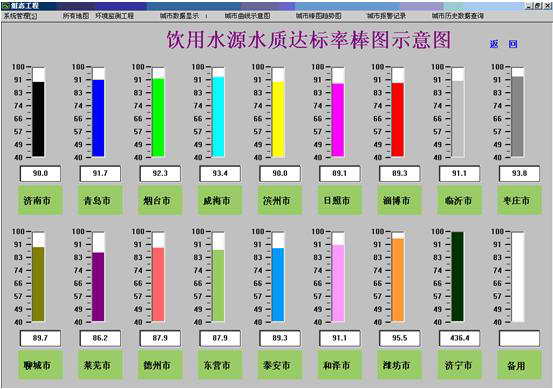Click the green 烟台市 bar gauge
Image resolution: width=553 pixels, height=389 pixels.
[x=158, y=112]
